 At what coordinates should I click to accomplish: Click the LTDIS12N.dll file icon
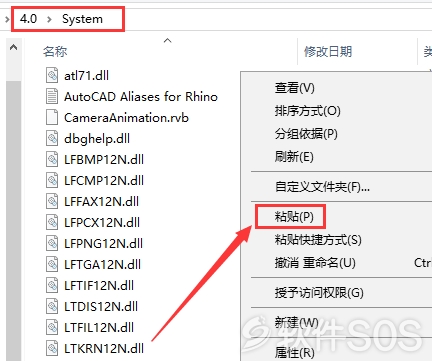point(52,306)
